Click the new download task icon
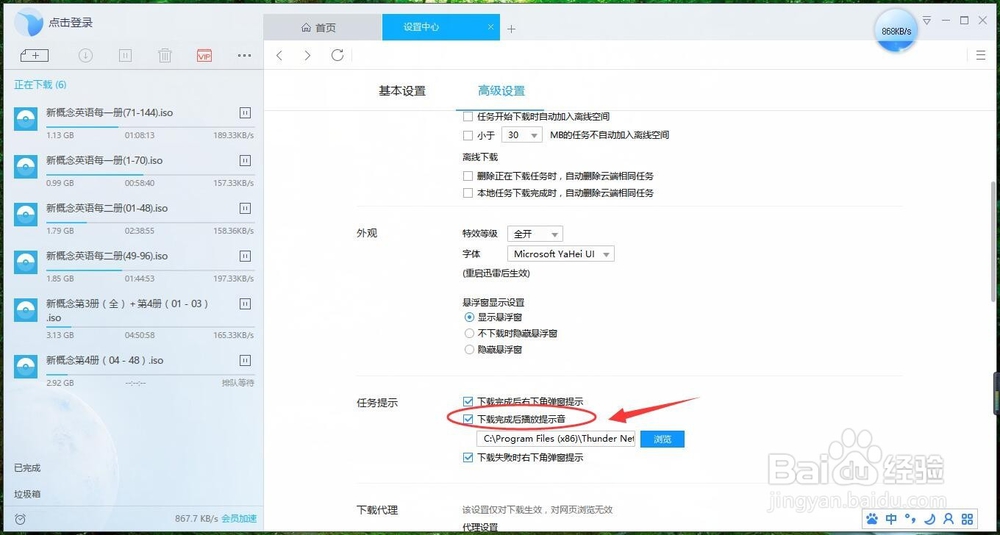This screenshot has width=1000, height=535. tap(34, 55)
